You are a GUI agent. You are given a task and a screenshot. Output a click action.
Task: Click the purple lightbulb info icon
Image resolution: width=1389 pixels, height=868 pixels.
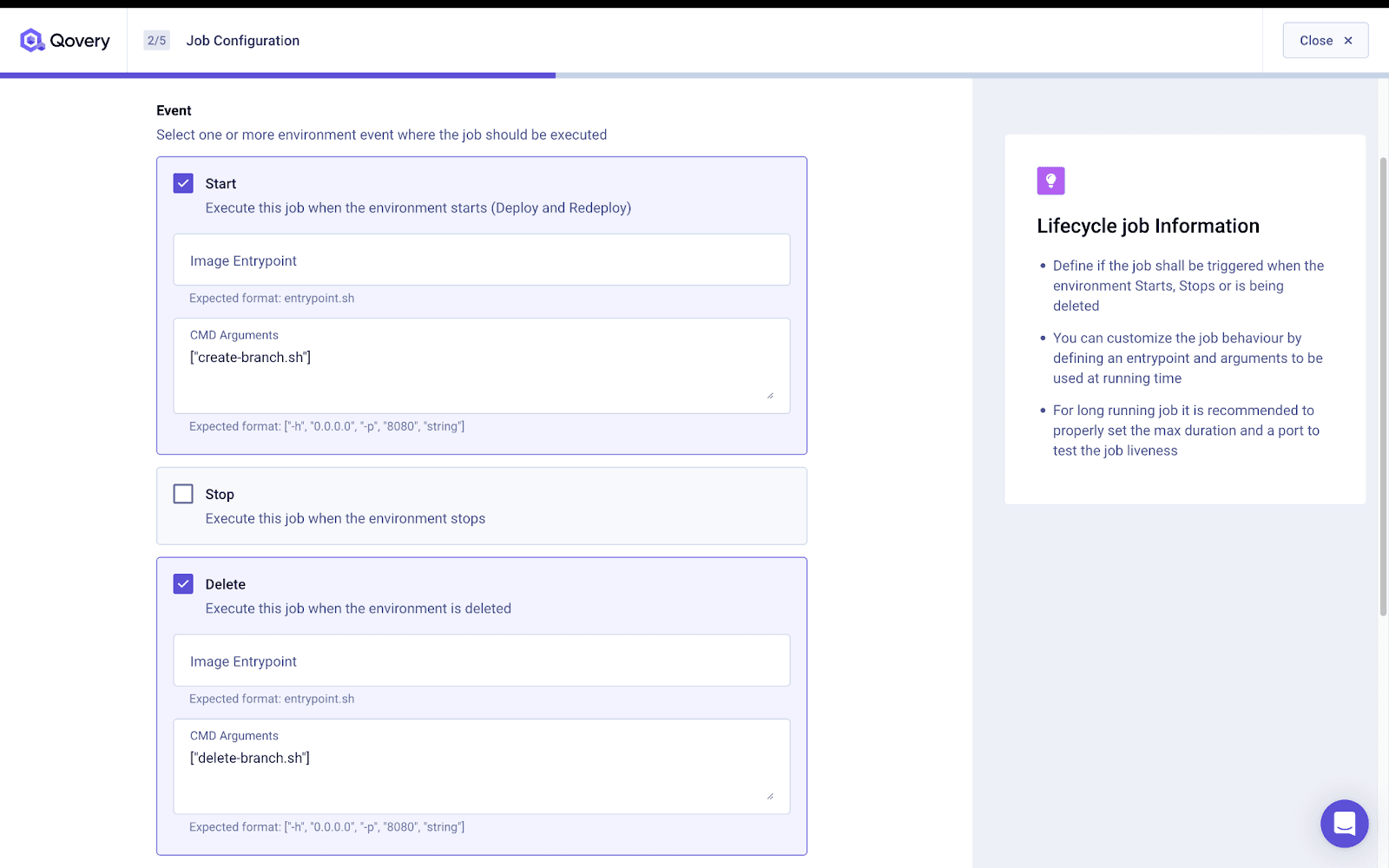(1050, 181)
